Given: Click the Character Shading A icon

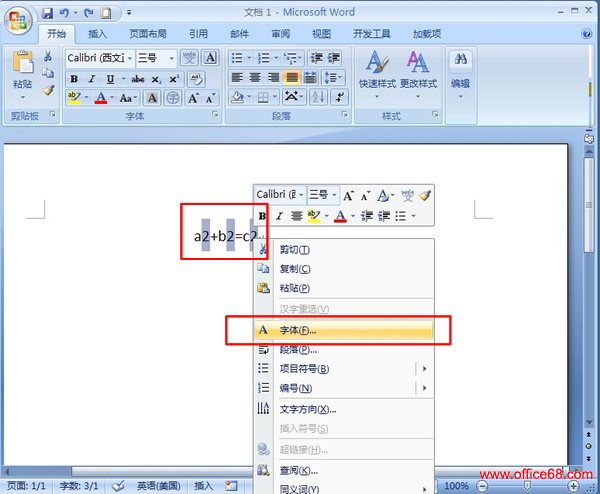Looking at the screenshot, I should point(152,98).
